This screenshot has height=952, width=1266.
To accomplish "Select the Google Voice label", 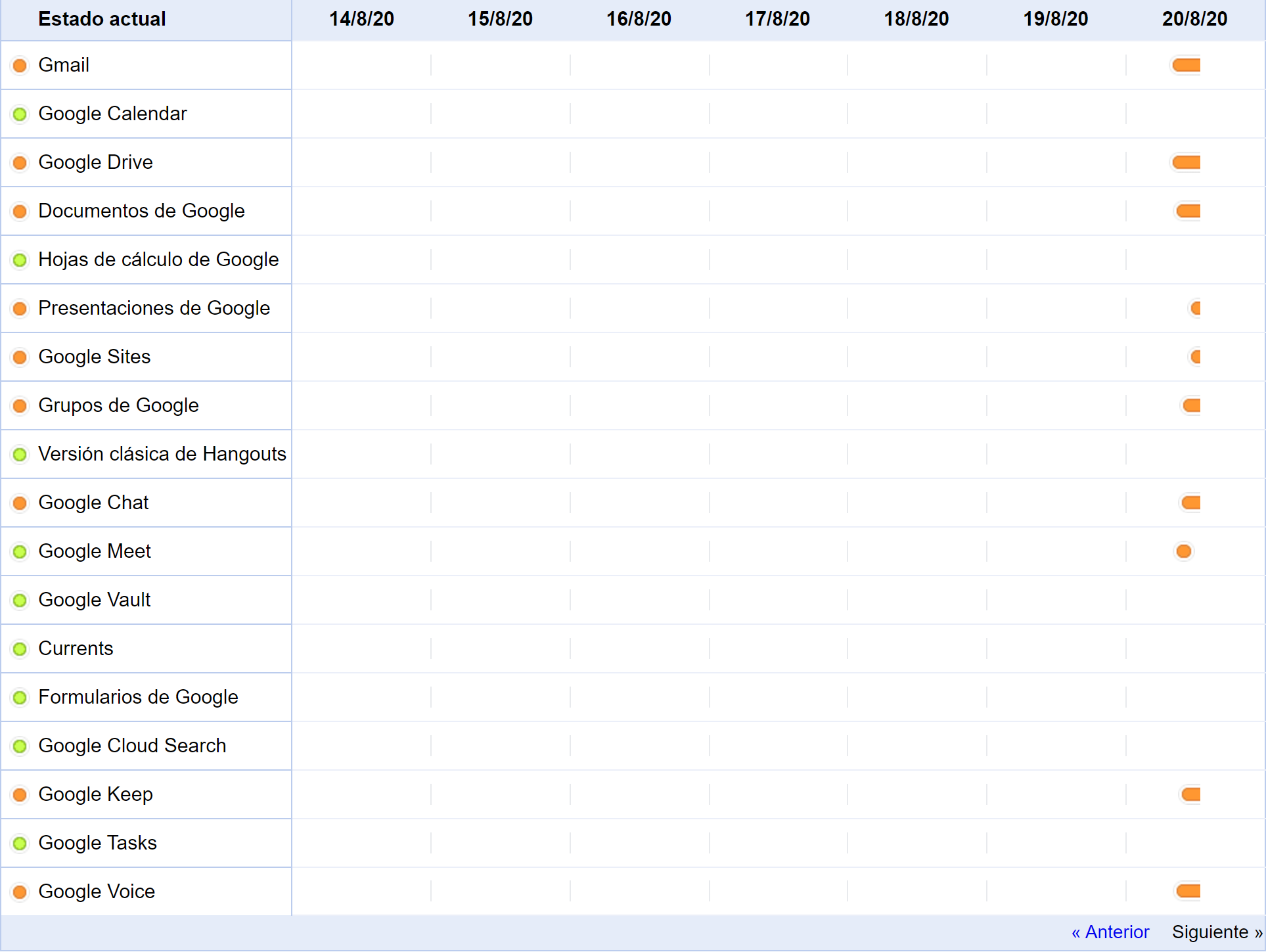I will (97, 892).
